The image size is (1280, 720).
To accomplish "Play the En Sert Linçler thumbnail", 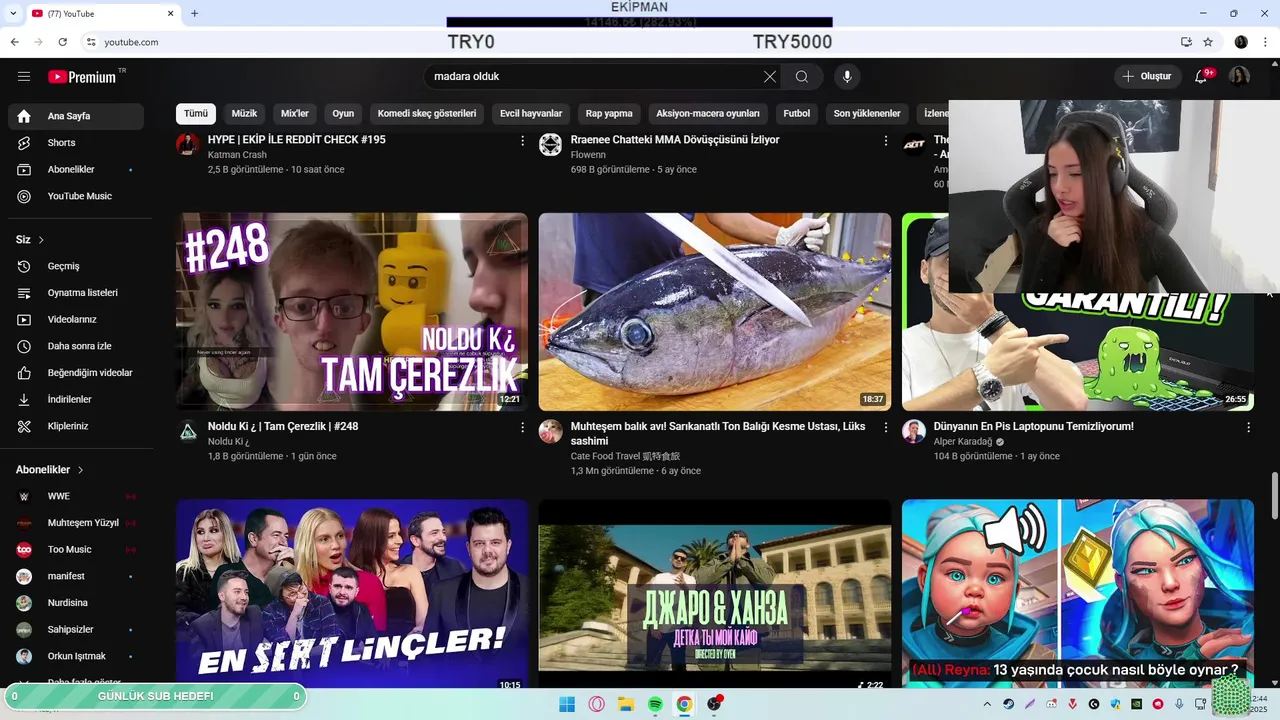I will pos(352,594).
